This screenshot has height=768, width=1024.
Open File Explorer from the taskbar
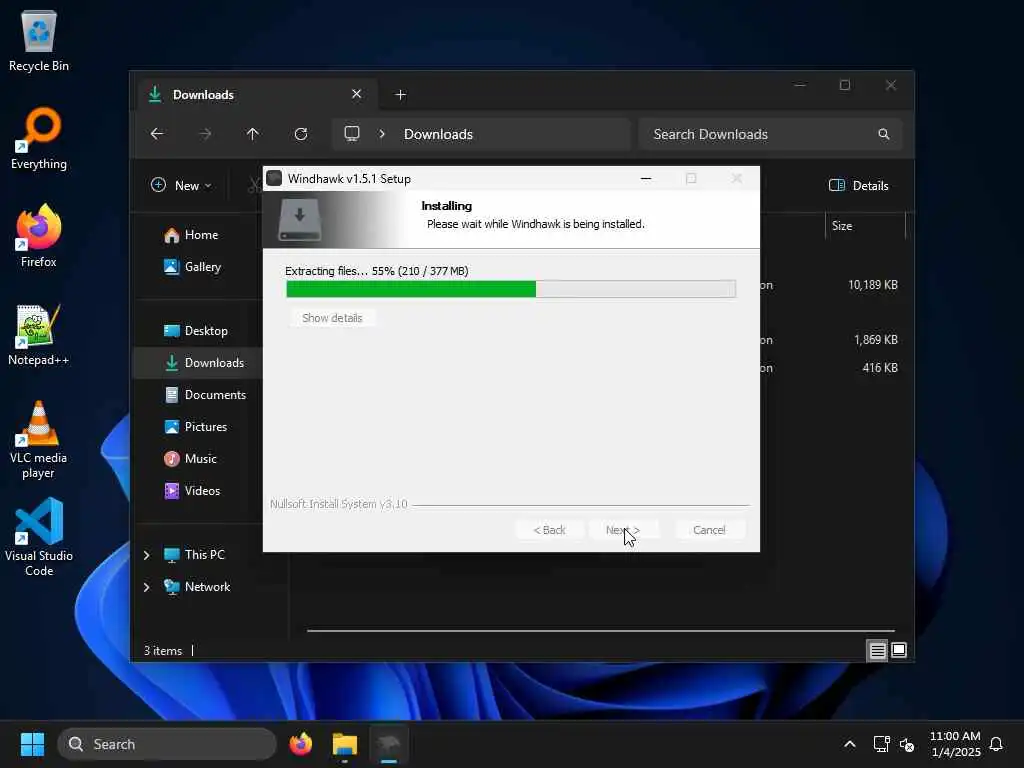click(x=345, y=744)
